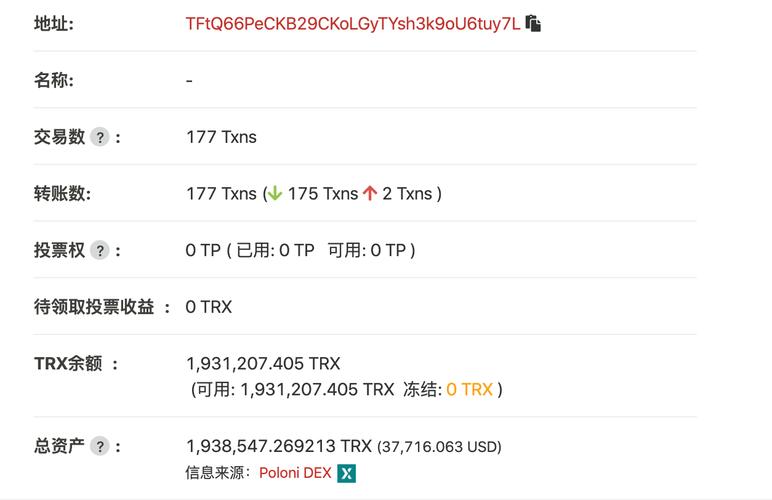Click the 2 Txns outgoing transfers text
The width and height of the screenshot is (772, 500).
click(407, 193)
